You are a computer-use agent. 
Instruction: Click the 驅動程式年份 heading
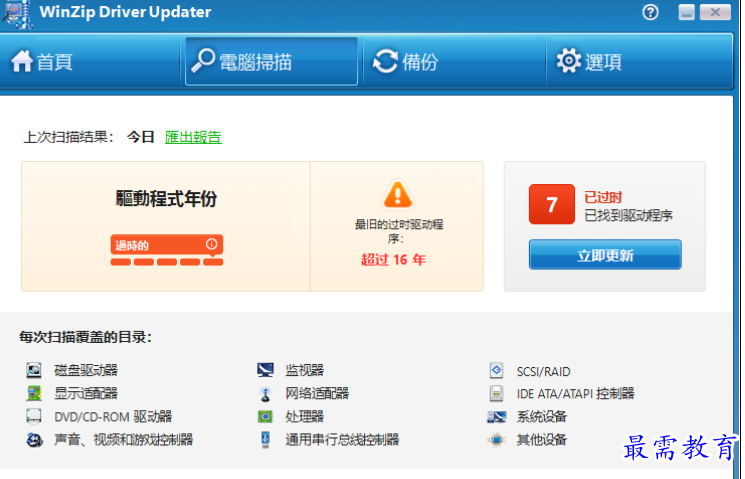tap(166, 198)
